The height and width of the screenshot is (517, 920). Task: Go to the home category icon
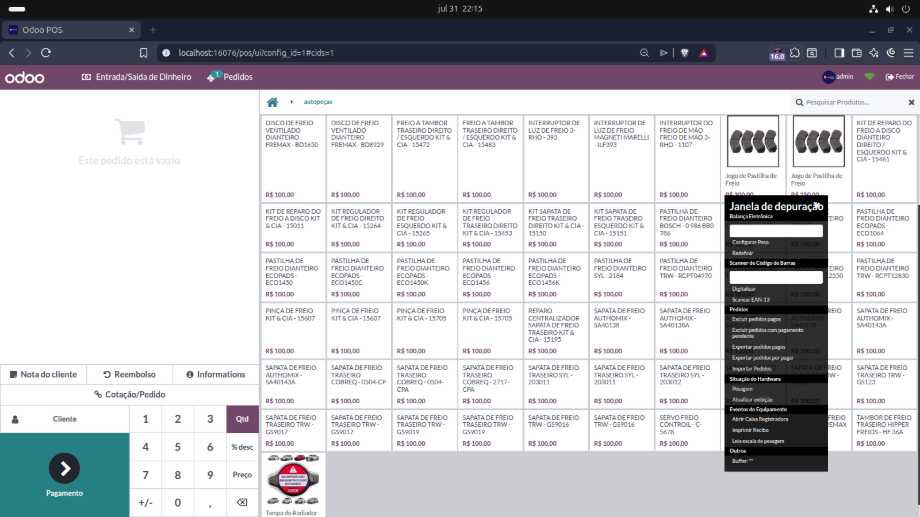(x=272, y=102)
